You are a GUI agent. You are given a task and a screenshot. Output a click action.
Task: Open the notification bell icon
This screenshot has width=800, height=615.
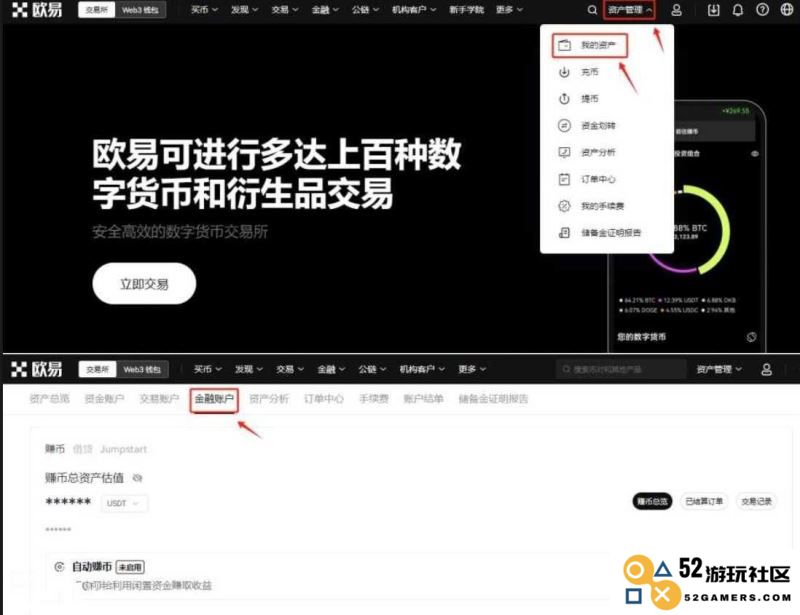pos(738,10)
